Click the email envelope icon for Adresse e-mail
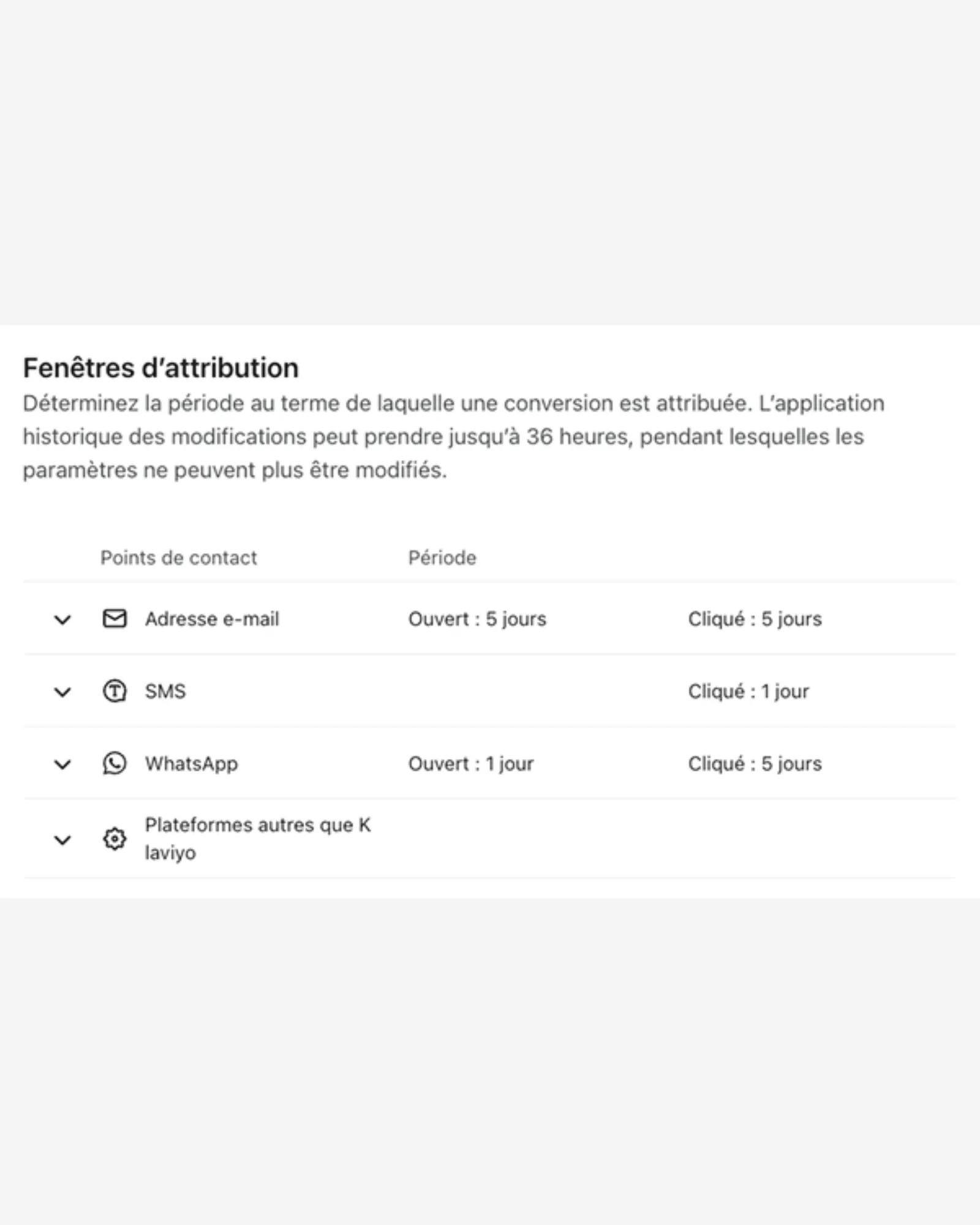Image resolution: width=980 pixels, height=1225 pixels. (115, 619)
